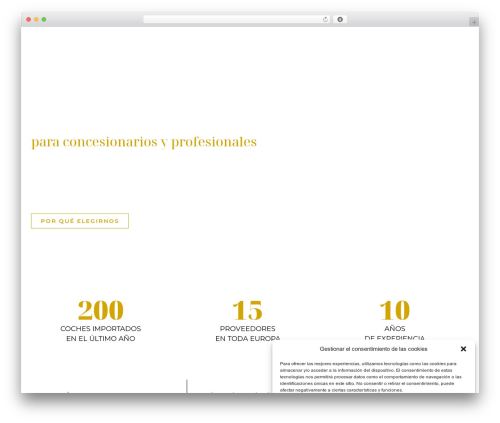Click the yellow minimize dot

click(x=36, y=19)
